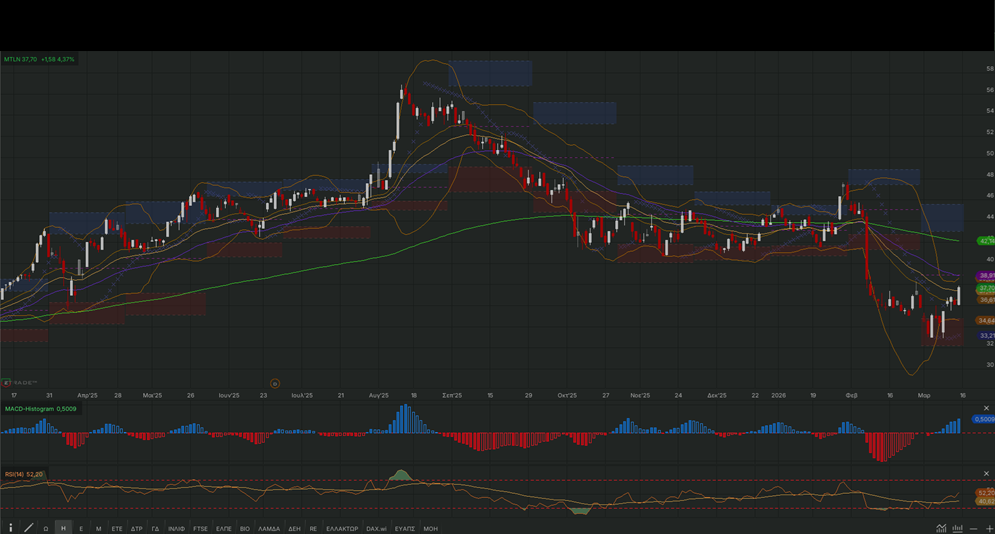The image size is (995, 534).
Task: Click the Αυγ'25 date on time axis
Action: tap(379, 395)
